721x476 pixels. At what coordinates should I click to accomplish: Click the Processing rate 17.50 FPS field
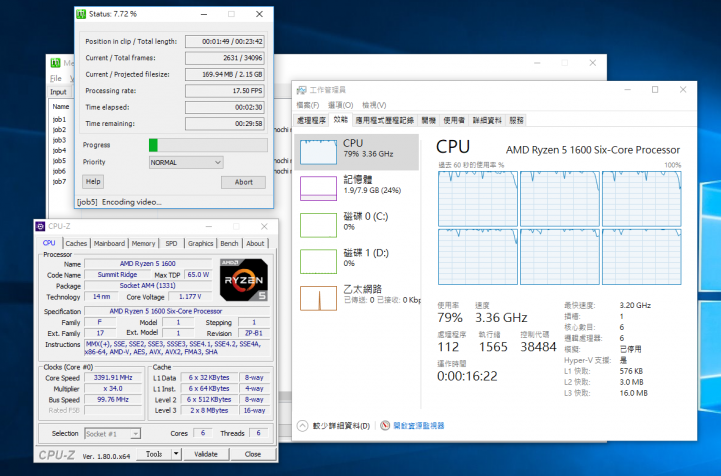[225, 91]
